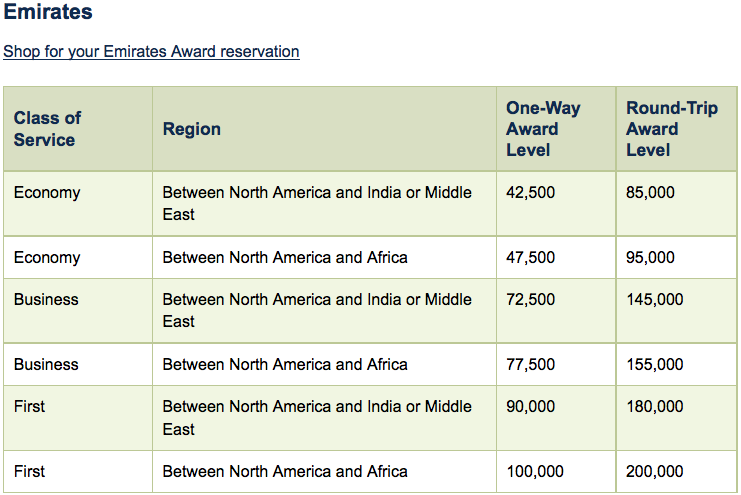Click the 72,500 one-way award cell
The image size is (741, 495).
531,299
